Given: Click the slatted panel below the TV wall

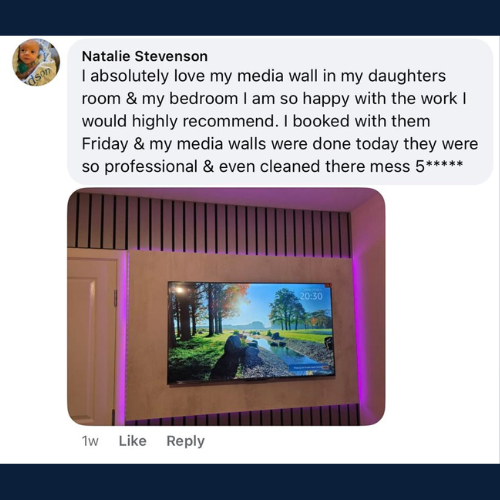Looking at the screenshot, I should pyautogui.click(x=243, y=417).
